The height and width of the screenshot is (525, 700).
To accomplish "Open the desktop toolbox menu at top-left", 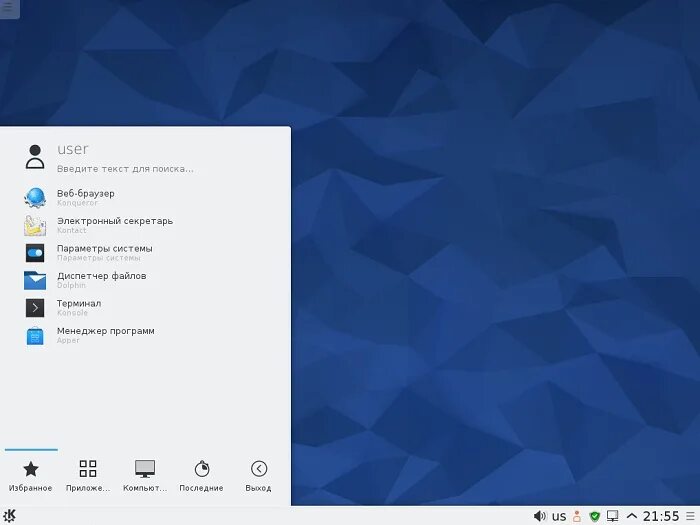I will [9, 8].
